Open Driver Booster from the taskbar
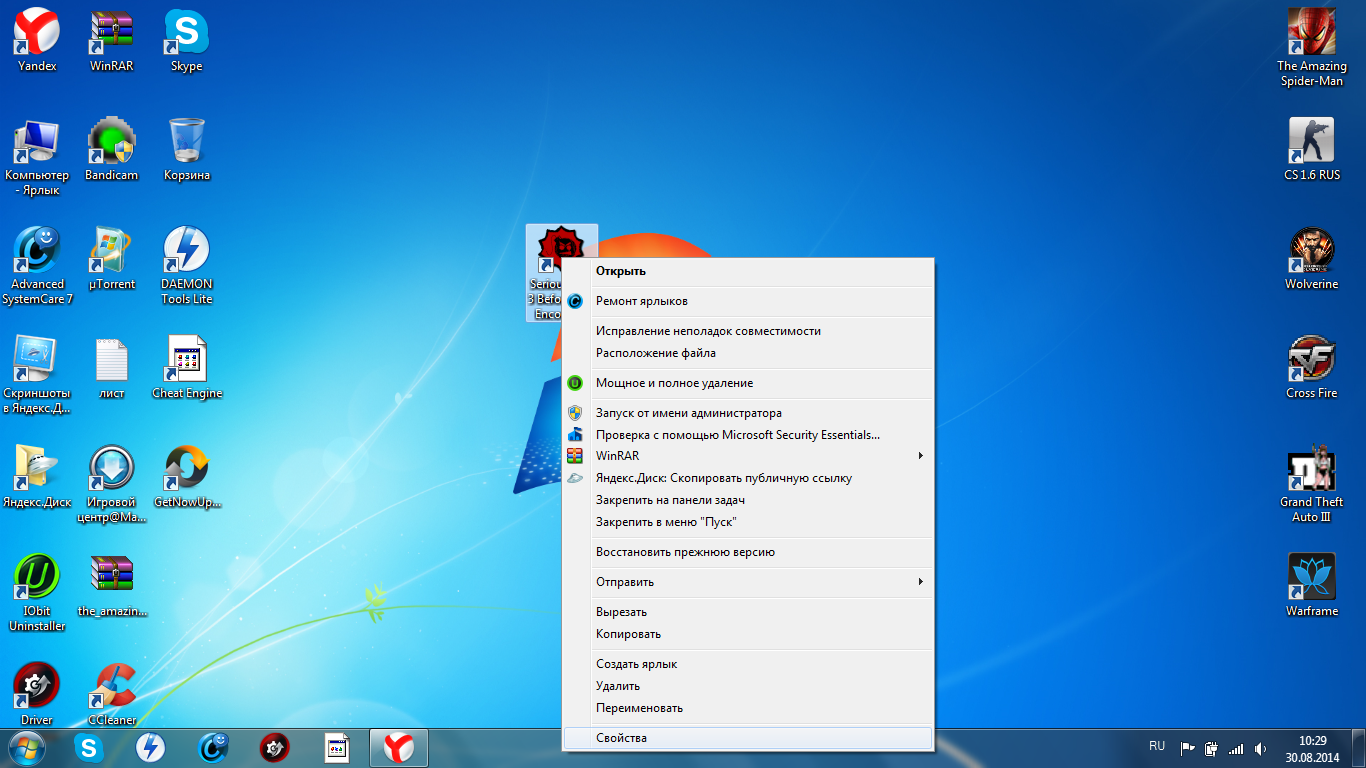This screenshot has height=768, width=1366. pyautogui.click(x=275, y=748)
